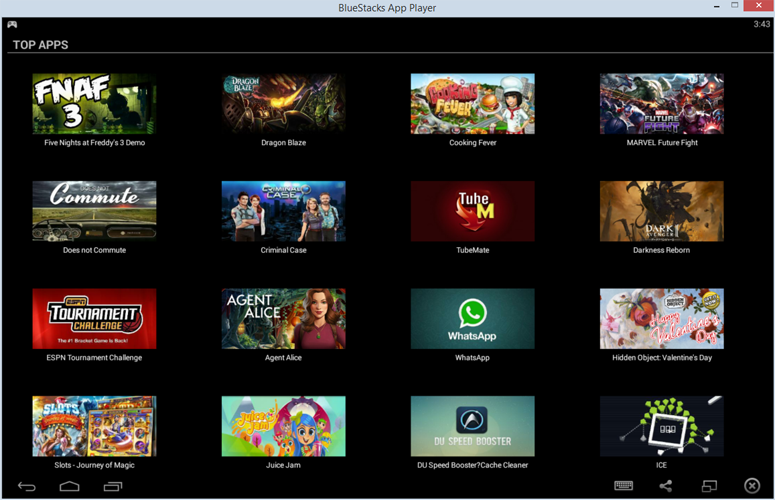Click the 'MARVEL Future Fight' label text
Image resolution: width=775 pixels, height=500 pixels.
point(662,143)
